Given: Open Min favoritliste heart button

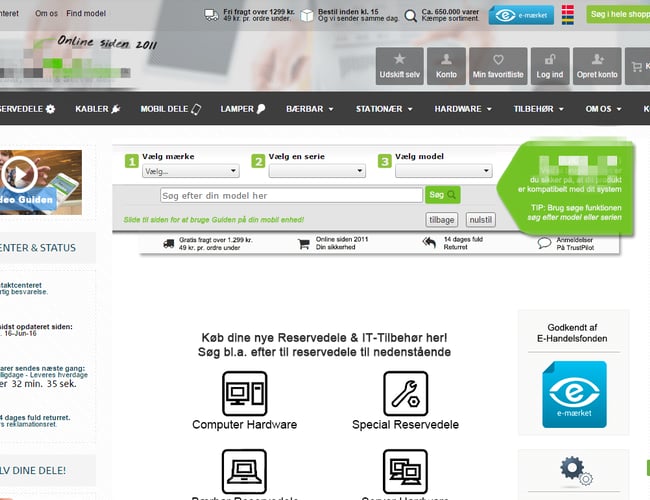Looking at the screenshot, I should coord(498,66).
